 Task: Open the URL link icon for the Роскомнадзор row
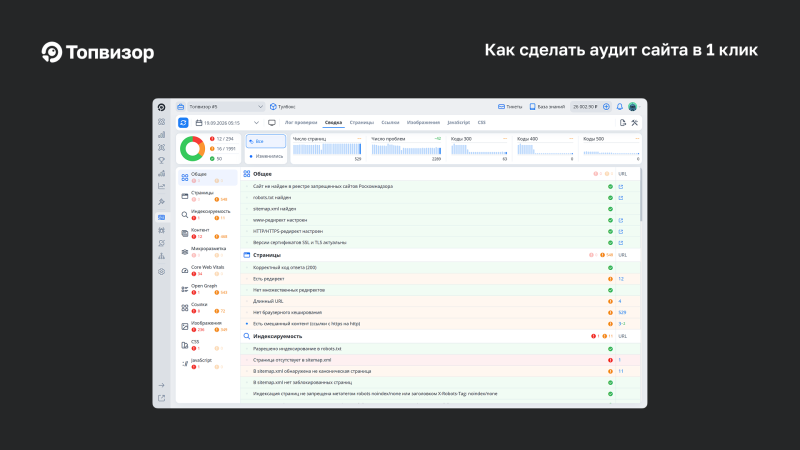(621, 187)
